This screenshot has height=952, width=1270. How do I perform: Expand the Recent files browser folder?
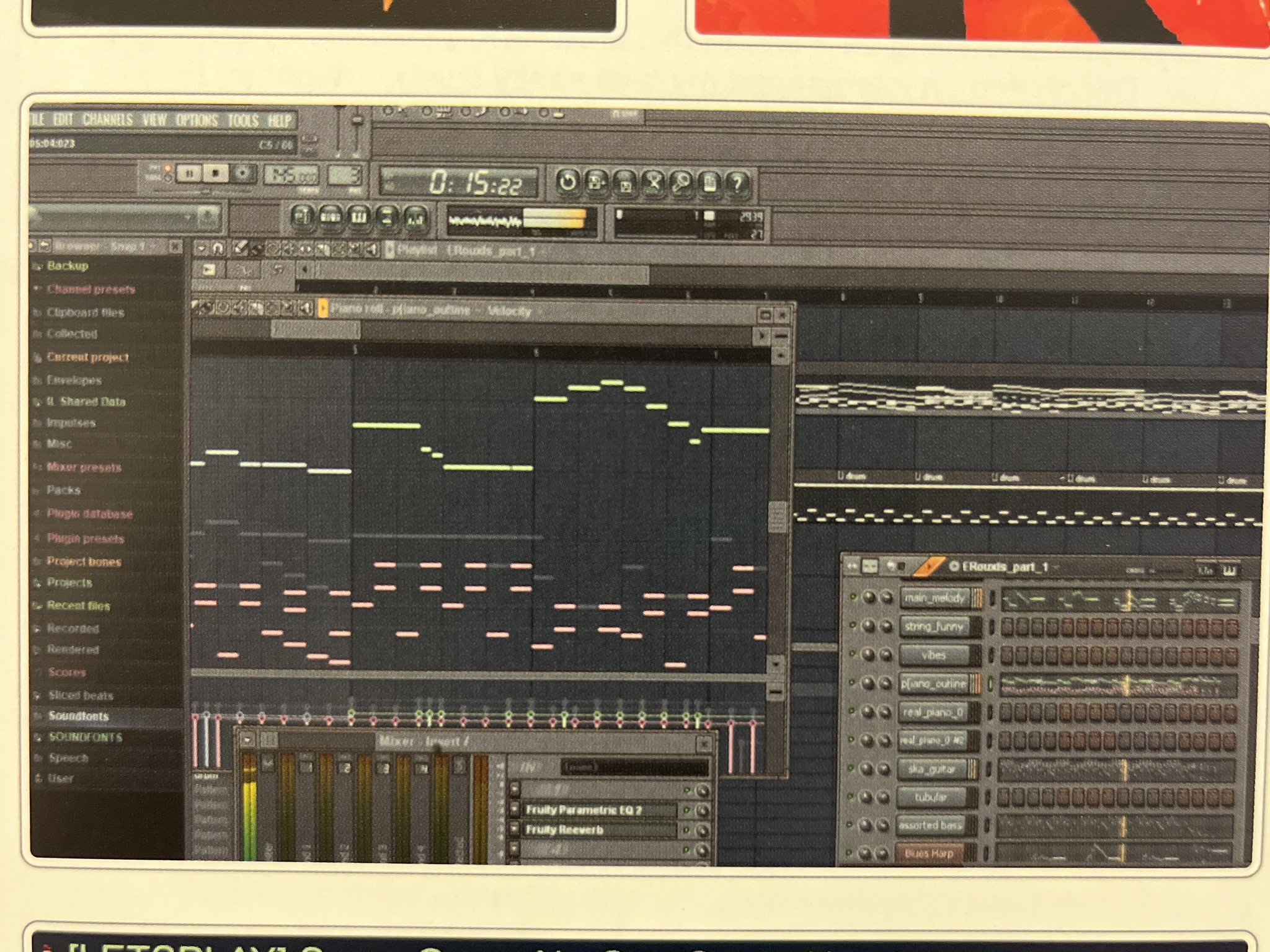pyautogui.click(x=78, y=606)
